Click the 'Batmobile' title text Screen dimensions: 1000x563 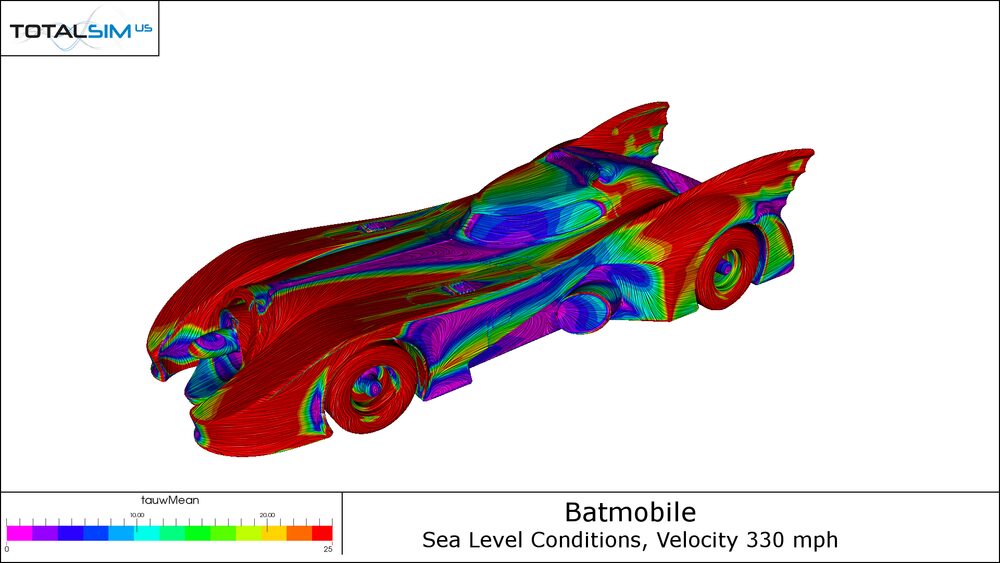(630, 513)
